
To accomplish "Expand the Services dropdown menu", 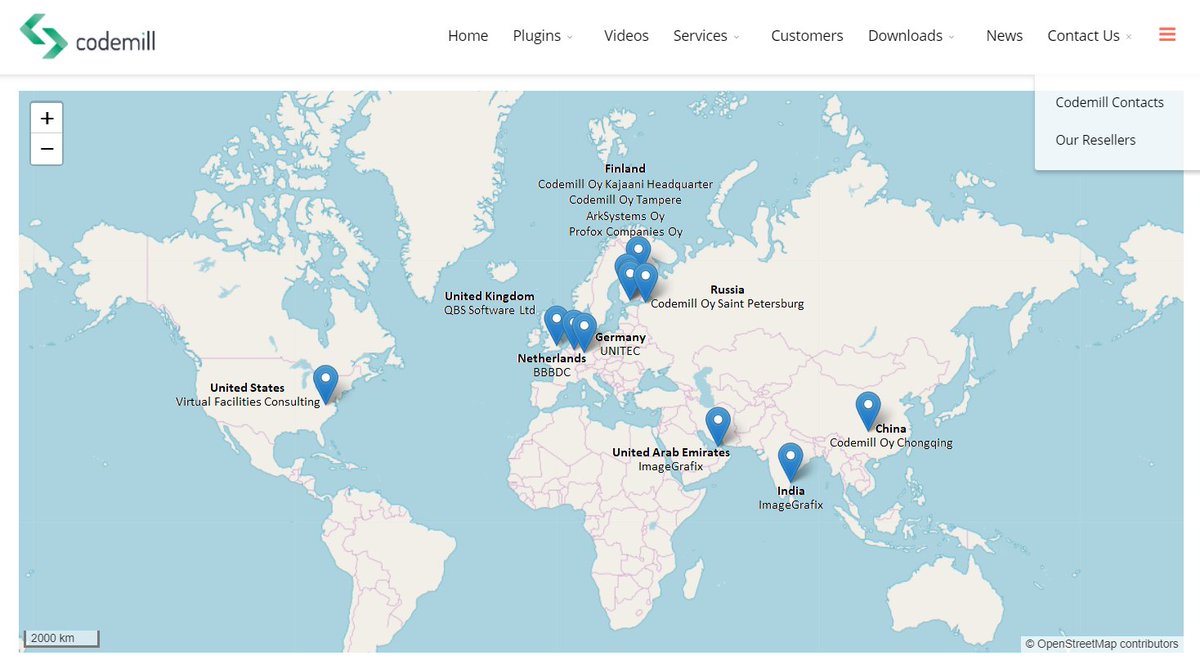I will pyautogui.click(x=706, y=36).
